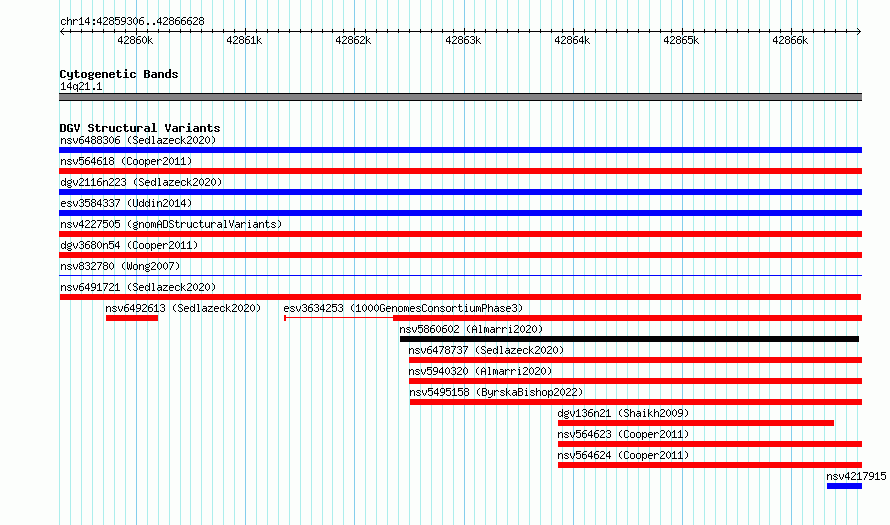The image size is (890, 525).
Task: Click the red bar under nsv6491721
Action: [x=460, y=297]
